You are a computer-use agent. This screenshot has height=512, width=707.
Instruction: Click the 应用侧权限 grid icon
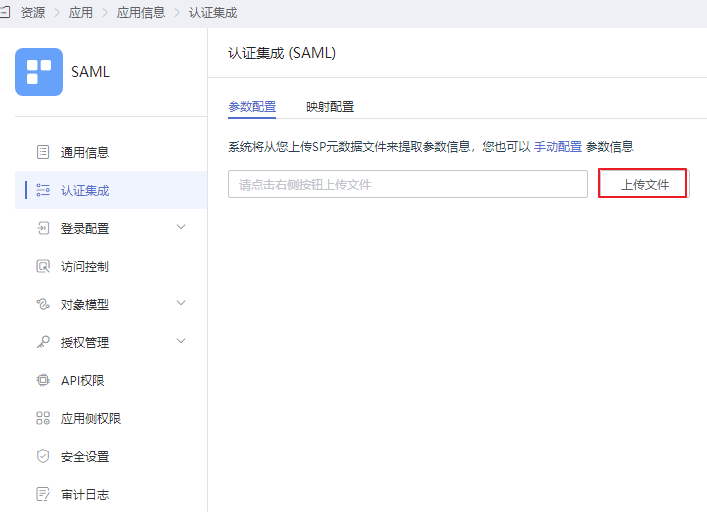click(43, 418)
